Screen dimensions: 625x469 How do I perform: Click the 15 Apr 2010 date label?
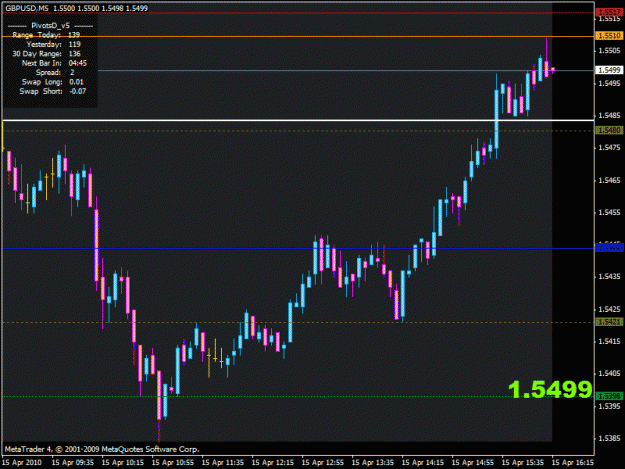pyautogui.click(x=22, y=462)
